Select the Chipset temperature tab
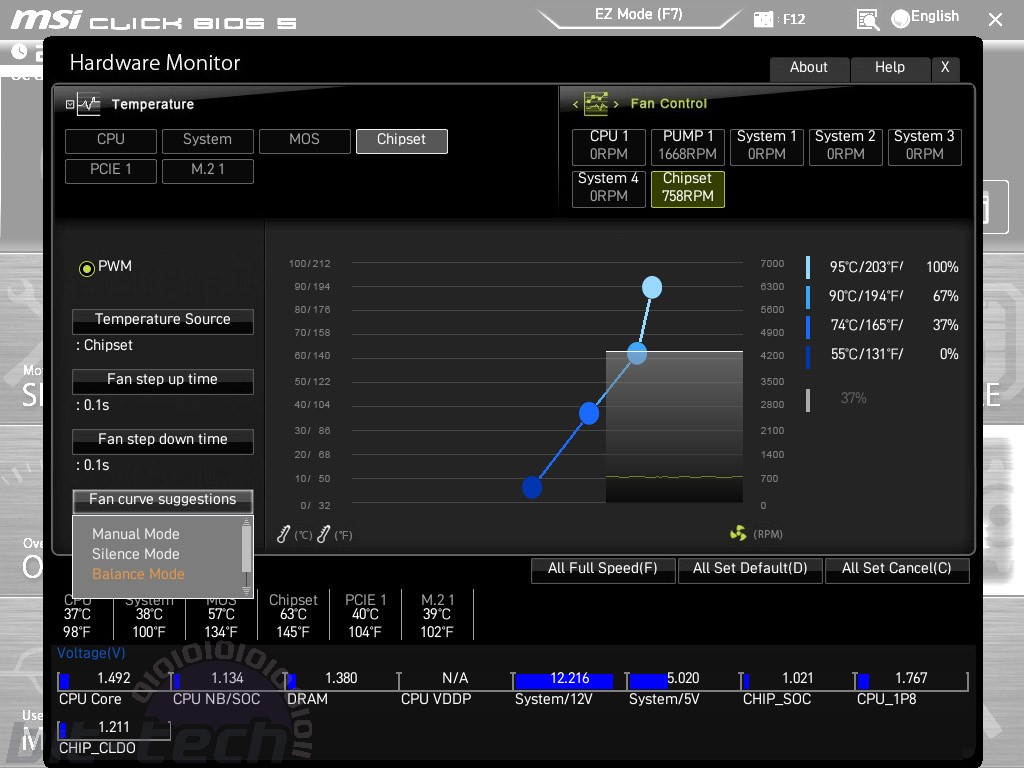 point(402,140)
